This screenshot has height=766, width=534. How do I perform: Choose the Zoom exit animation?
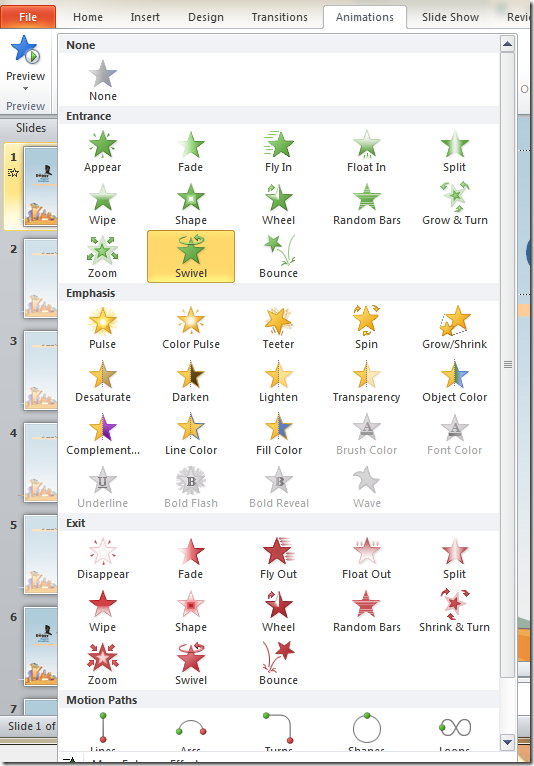(x=103, y=664)
